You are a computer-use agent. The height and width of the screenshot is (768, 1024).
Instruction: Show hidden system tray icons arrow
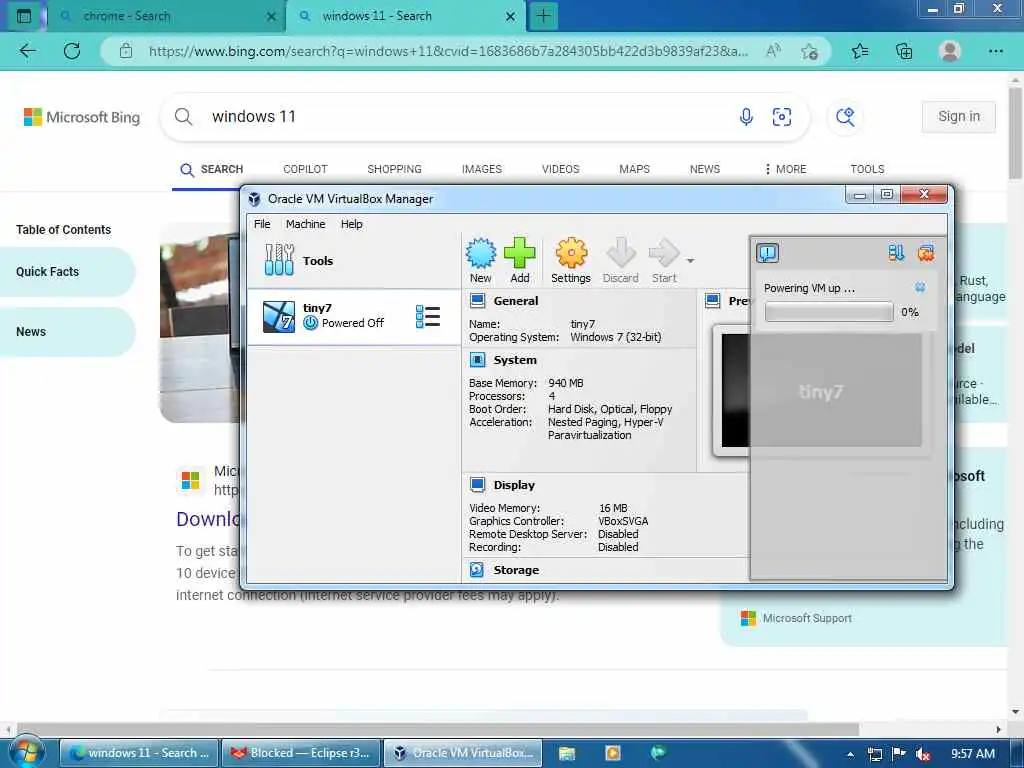coord(850,754)
